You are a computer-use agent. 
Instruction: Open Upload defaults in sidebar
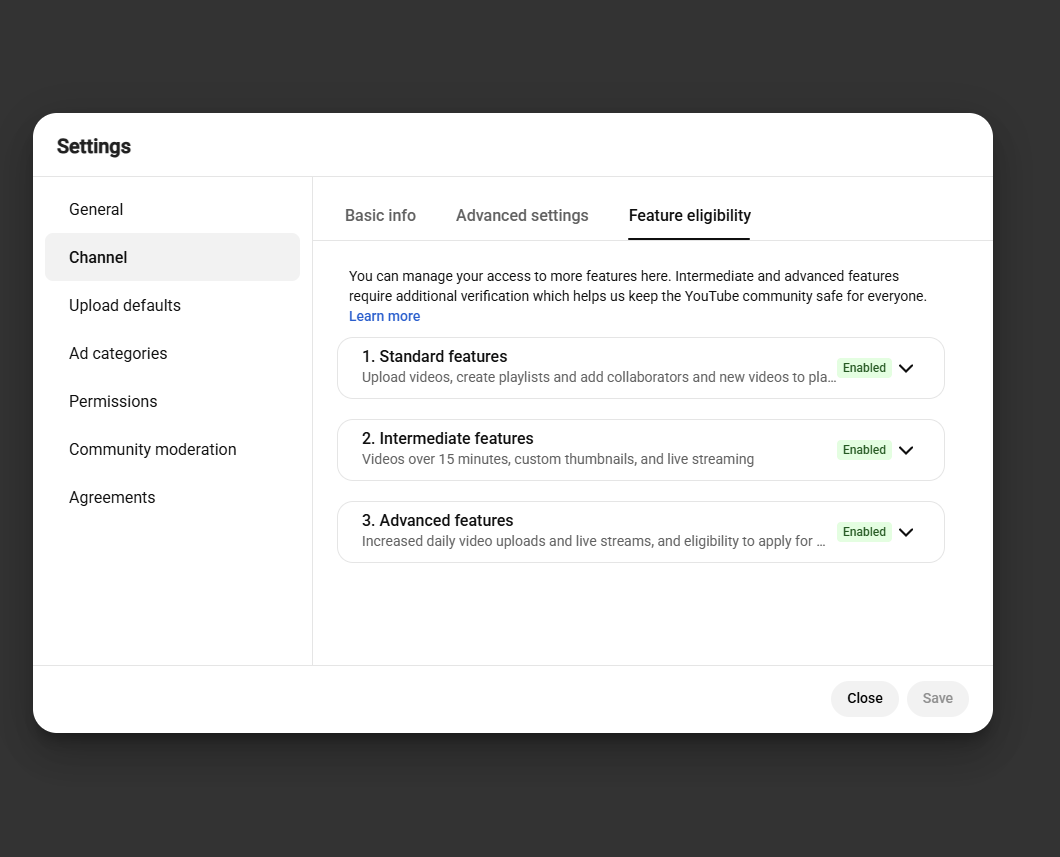tap(172, 305)
